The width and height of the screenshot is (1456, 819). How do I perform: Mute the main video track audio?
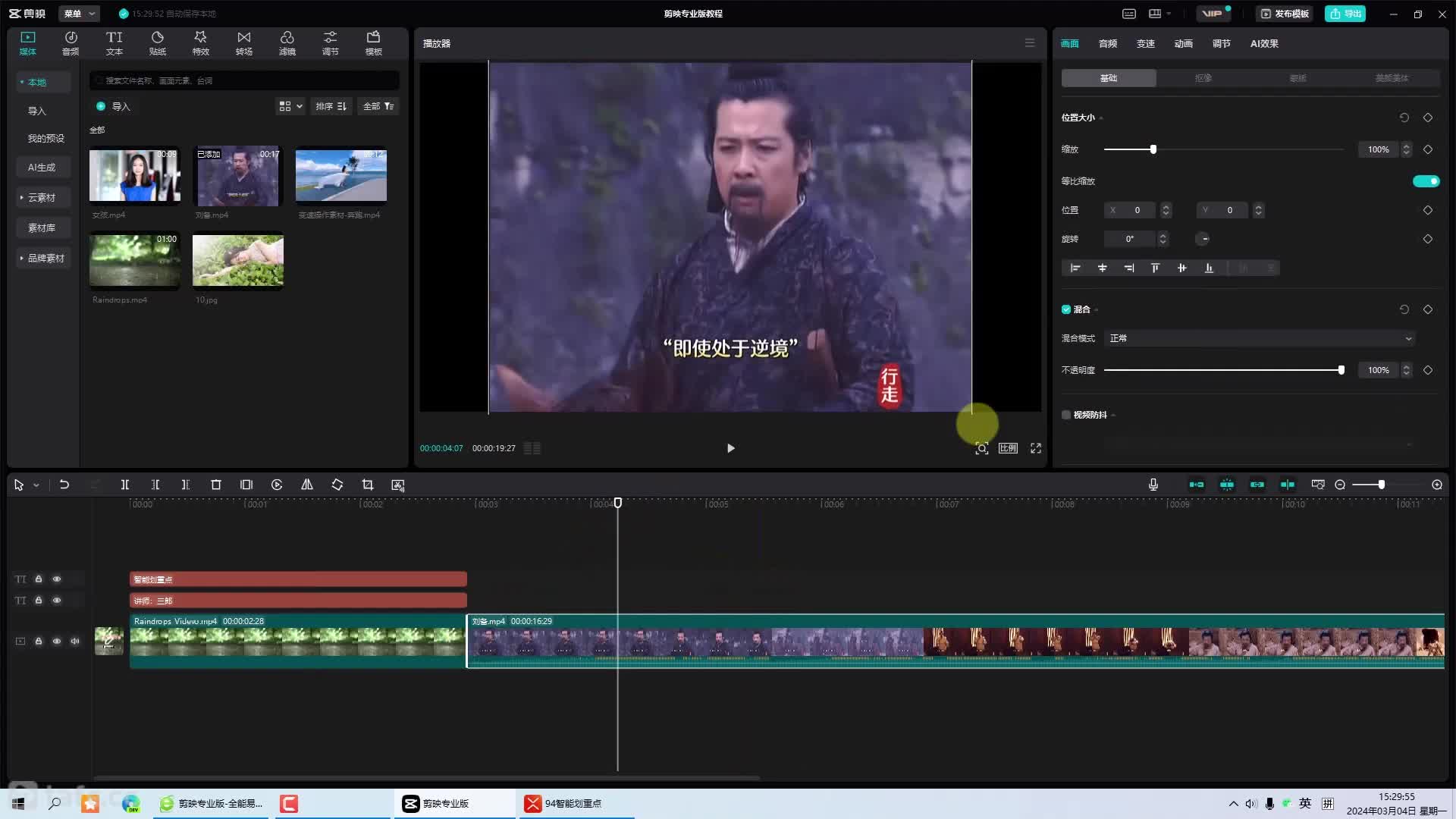click(75, 642)
